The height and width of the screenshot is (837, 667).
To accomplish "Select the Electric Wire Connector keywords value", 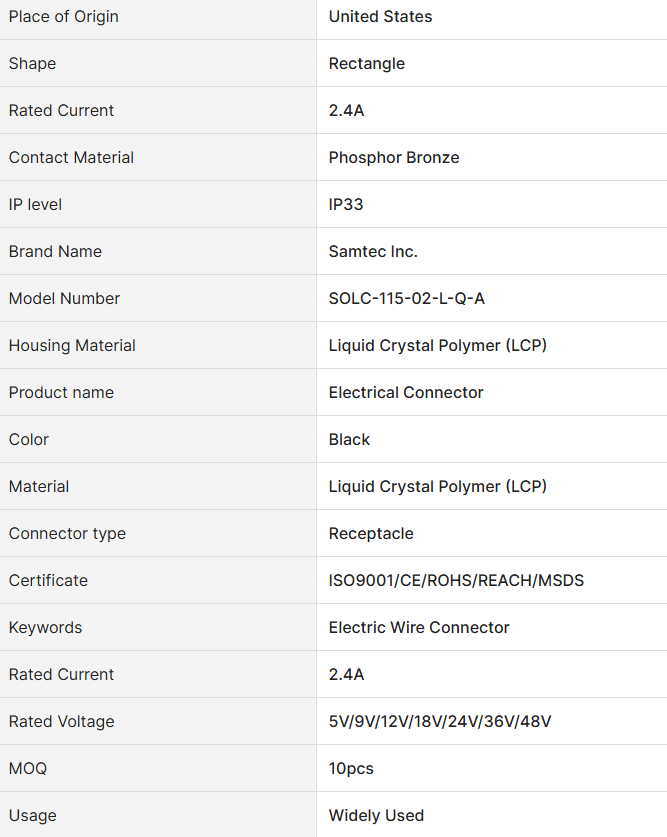I will [x=419, y=627].
